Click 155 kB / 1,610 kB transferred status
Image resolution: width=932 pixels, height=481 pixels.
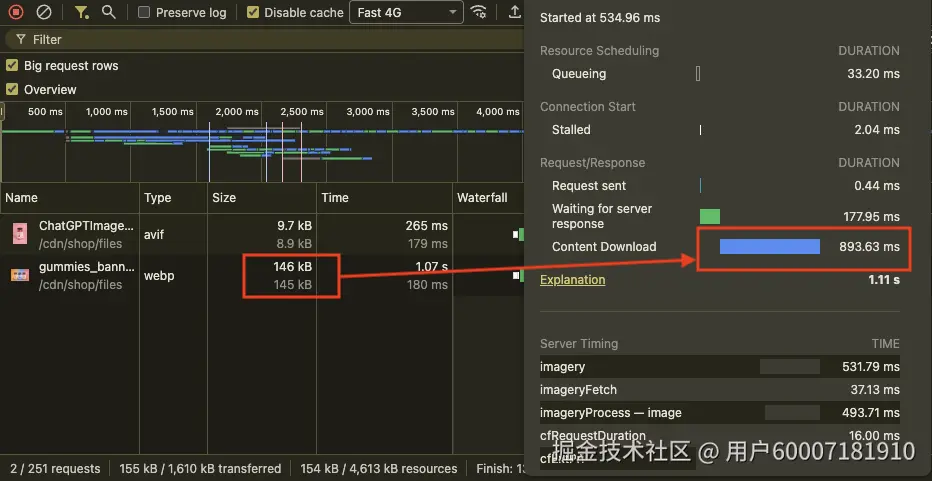point(200,469)
